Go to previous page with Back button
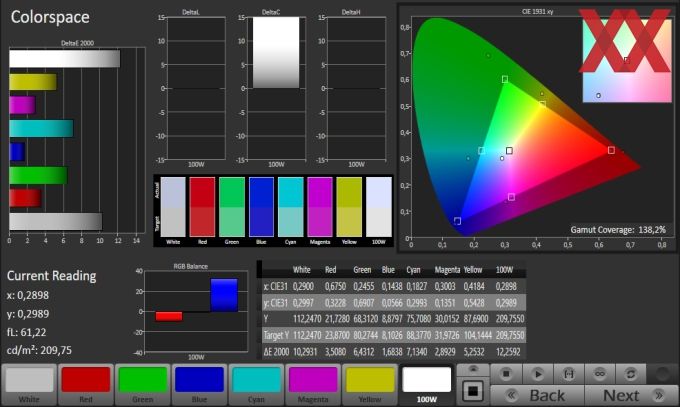 coord(537,395)
